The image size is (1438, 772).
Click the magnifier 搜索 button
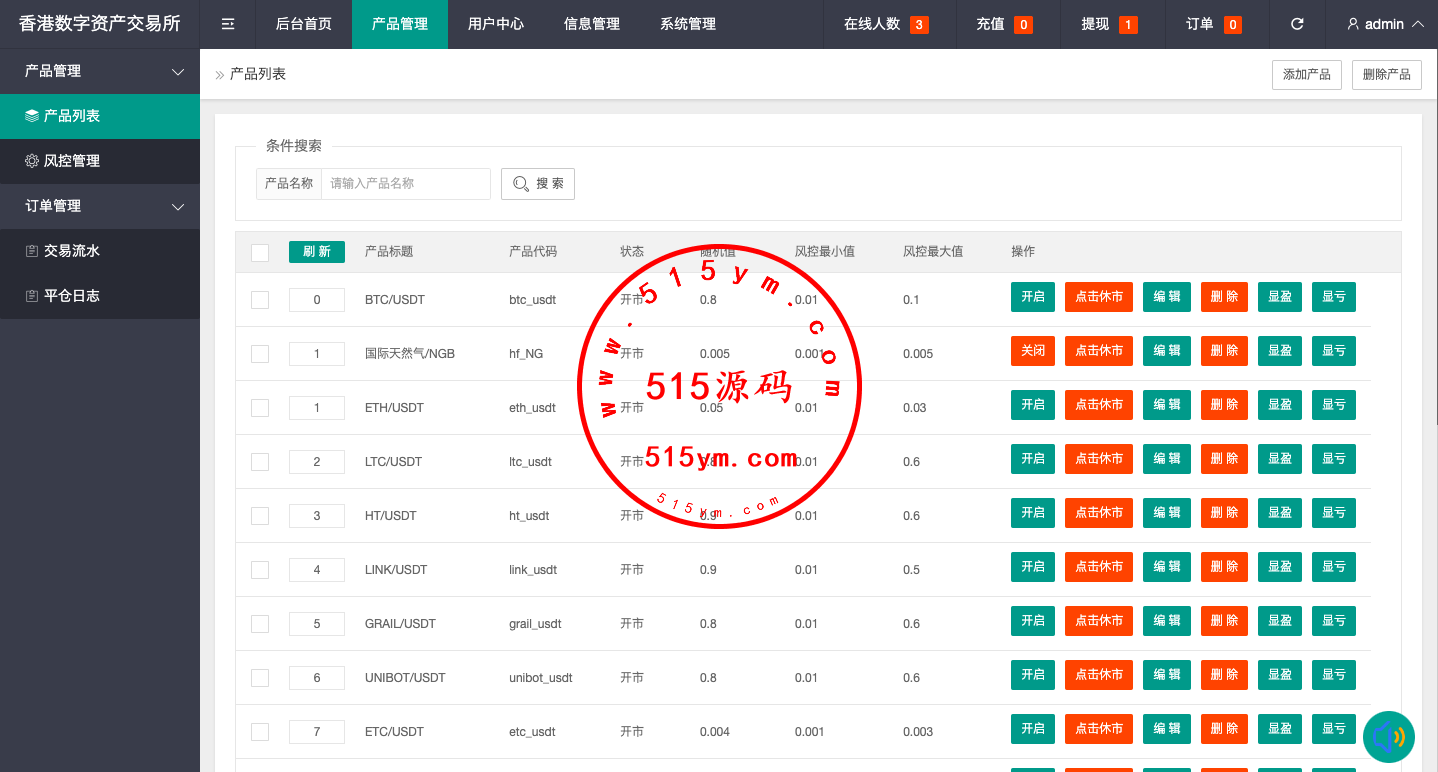(x=538, y=184)
